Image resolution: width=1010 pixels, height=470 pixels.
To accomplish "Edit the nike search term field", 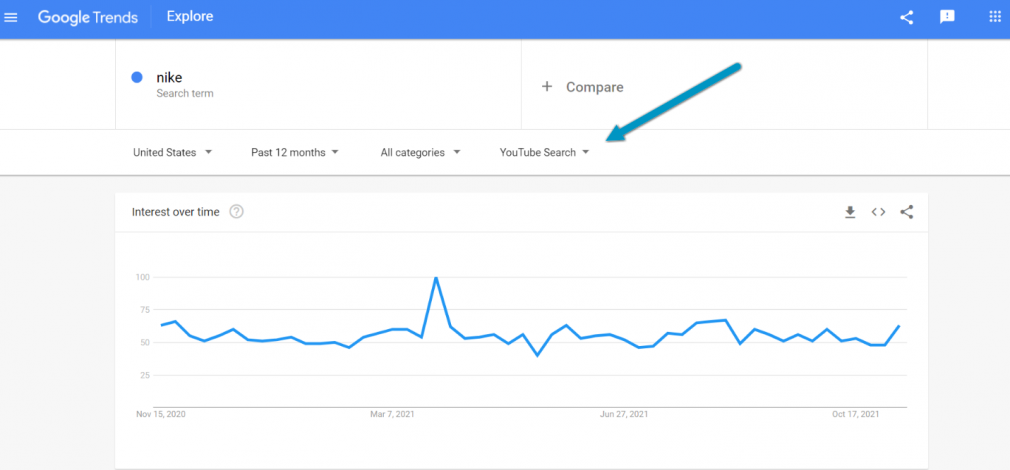I will click(x=318, y=84).
